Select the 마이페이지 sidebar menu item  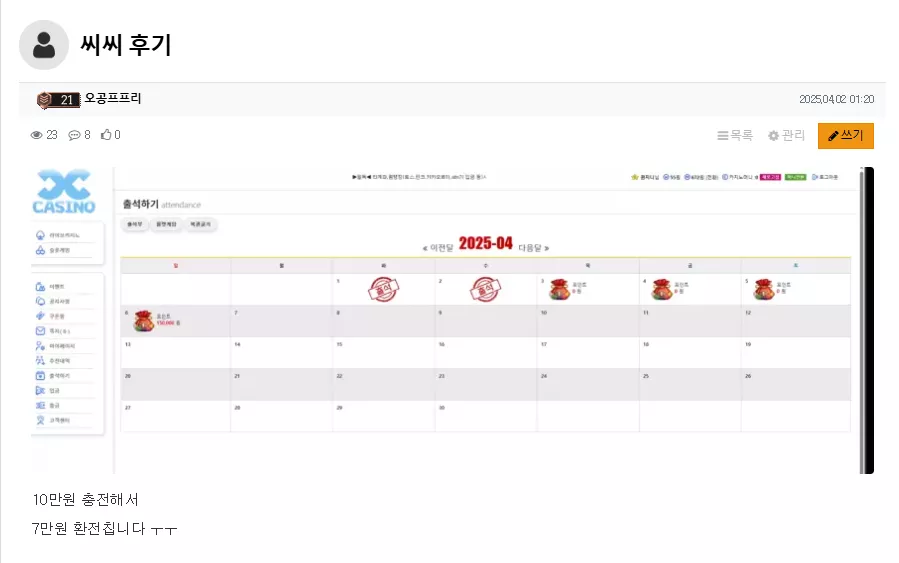pyautogui.click(x=62, y=346)
